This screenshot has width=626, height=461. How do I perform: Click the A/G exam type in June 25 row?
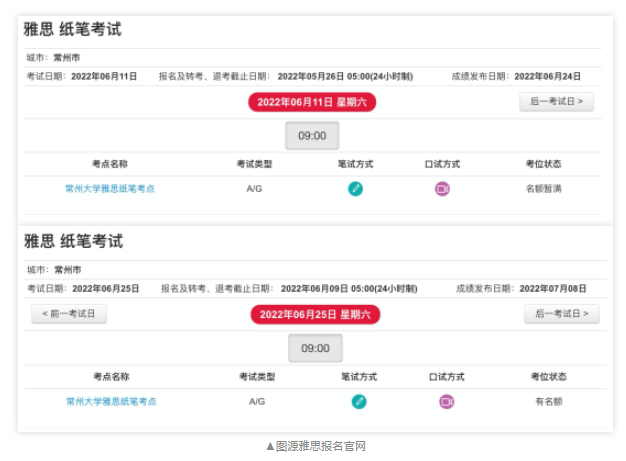(x=257, y=402)
